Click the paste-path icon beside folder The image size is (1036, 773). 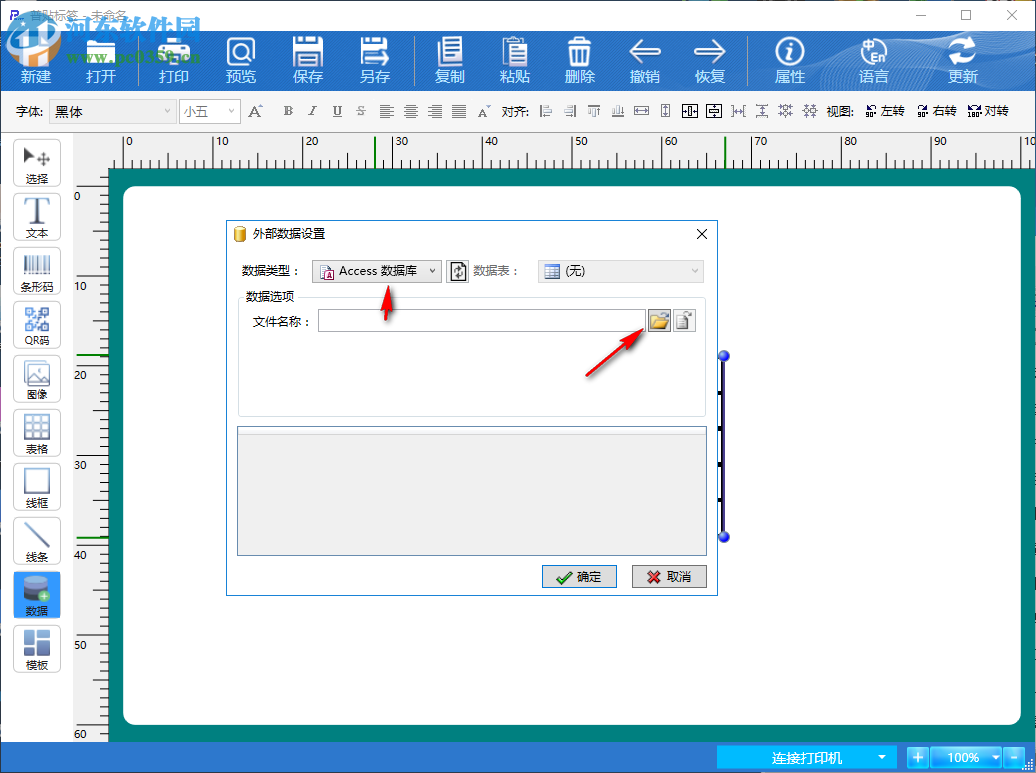[x=684, y=320]
